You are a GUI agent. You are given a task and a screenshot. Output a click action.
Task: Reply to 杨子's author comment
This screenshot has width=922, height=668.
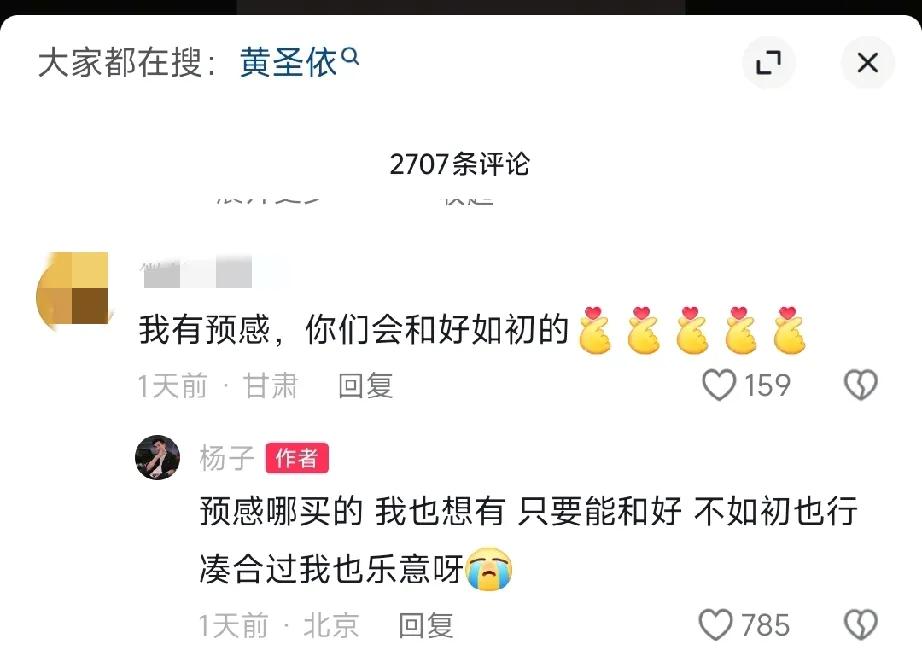[426, 625]
